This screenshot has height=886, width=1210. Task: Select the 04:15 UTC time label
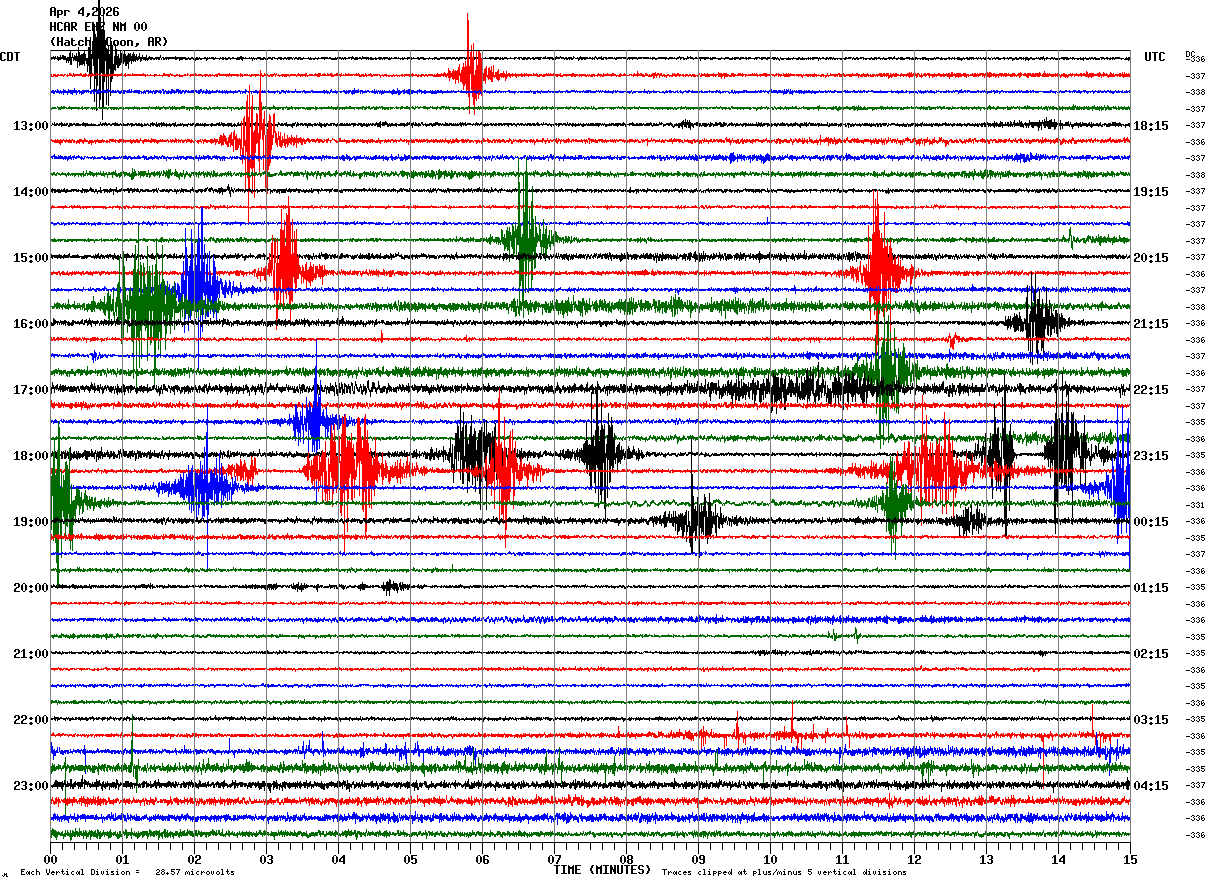point(1151,786)
